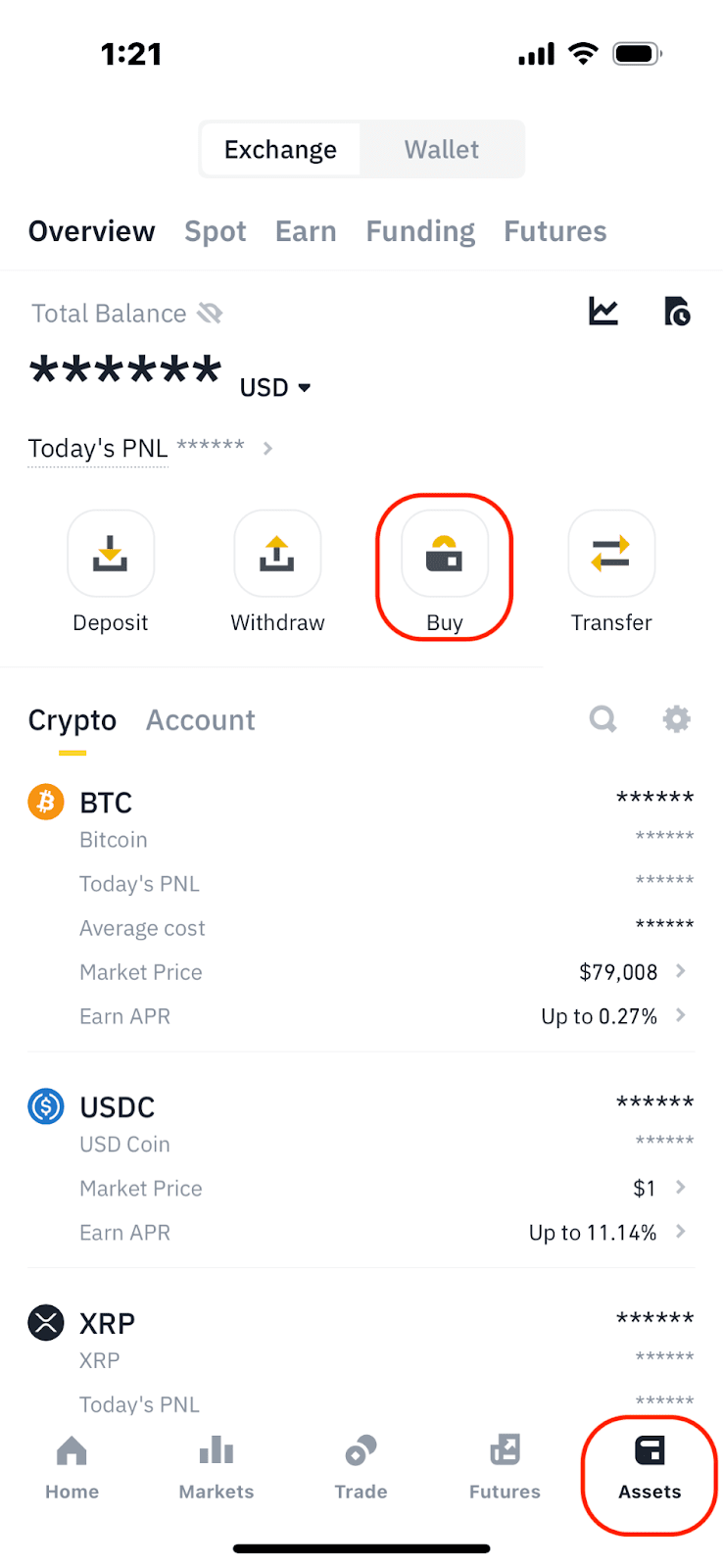The image size is (723, 1568).
Task: Open asset list settings gear
Action: pos(676,719)
